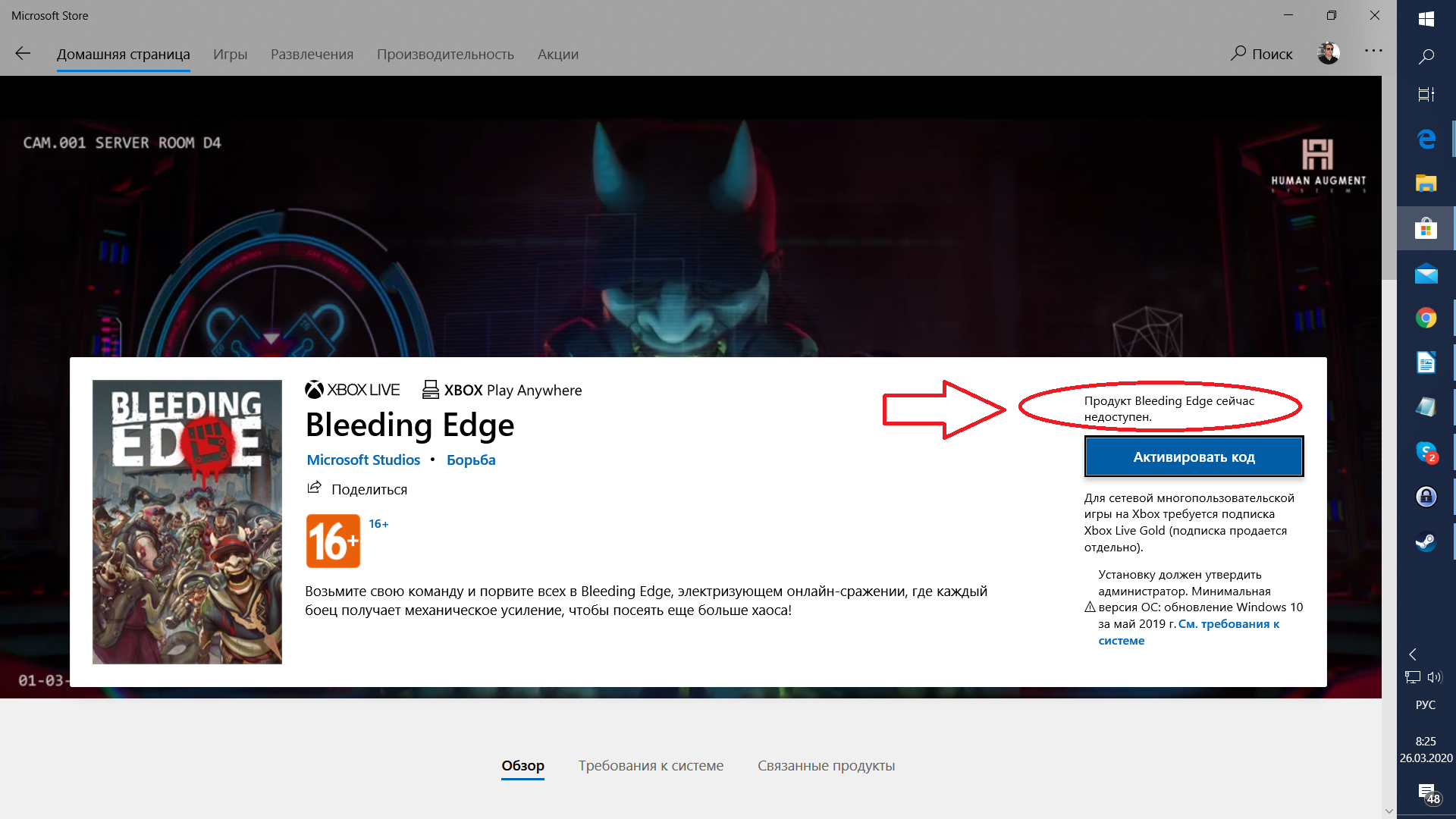Click the network tray icon
This screenshot has height=819, width=1456.
[1413, 677]
